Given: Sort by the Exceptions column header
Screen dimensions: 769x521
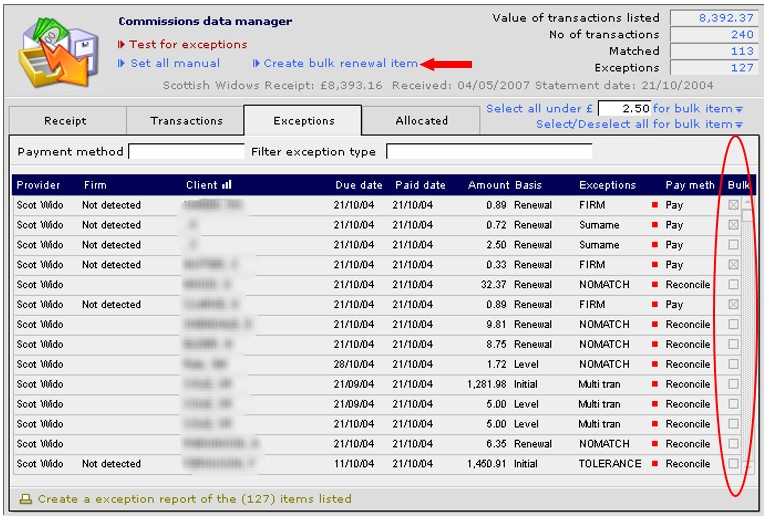Looking at the screenshot, I should point(607,185).
